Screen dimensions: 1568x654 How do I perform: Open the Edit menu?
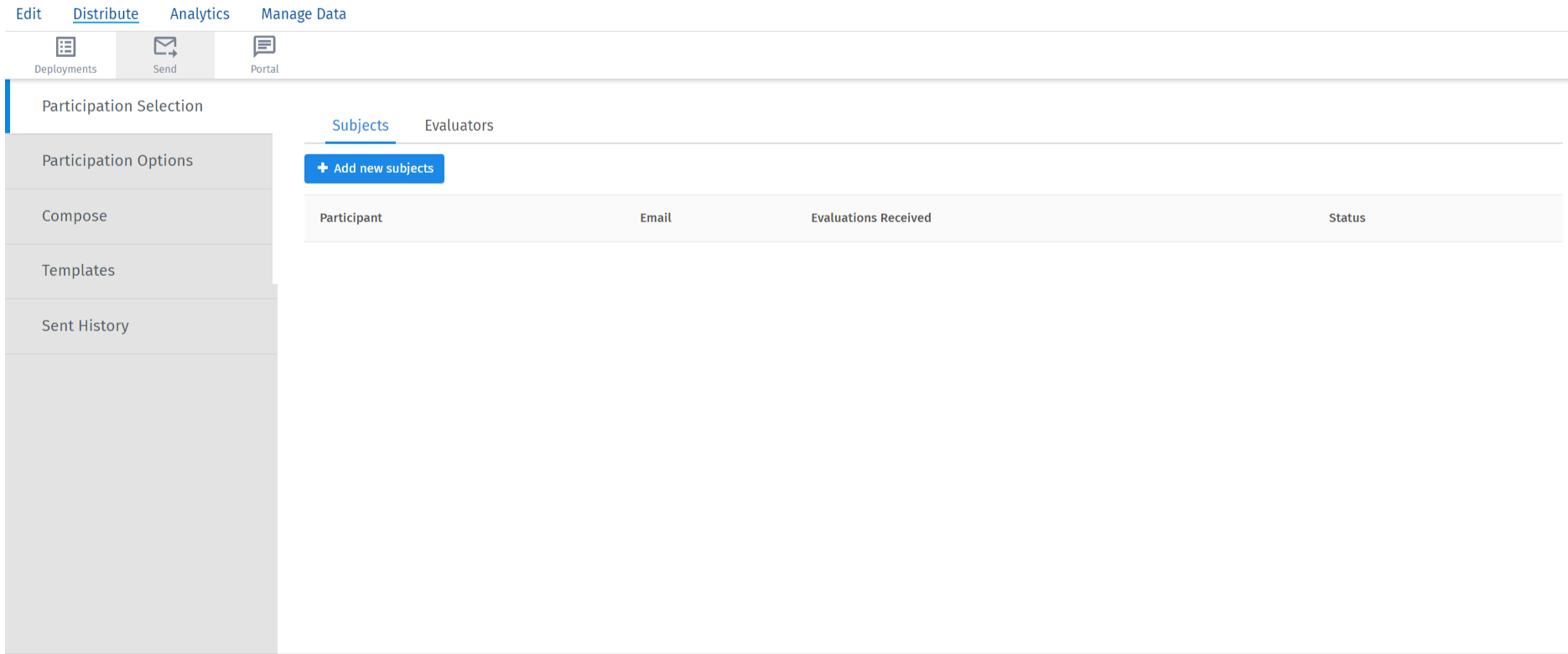pyautogui.click(x=29, y=14)
